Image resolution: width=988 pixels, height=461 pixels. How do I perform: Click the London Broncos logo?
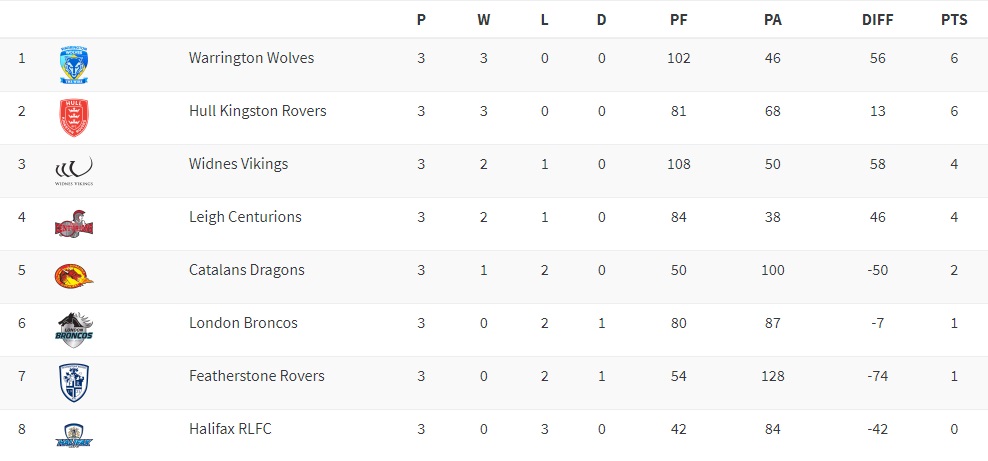[x=74, y=329]
